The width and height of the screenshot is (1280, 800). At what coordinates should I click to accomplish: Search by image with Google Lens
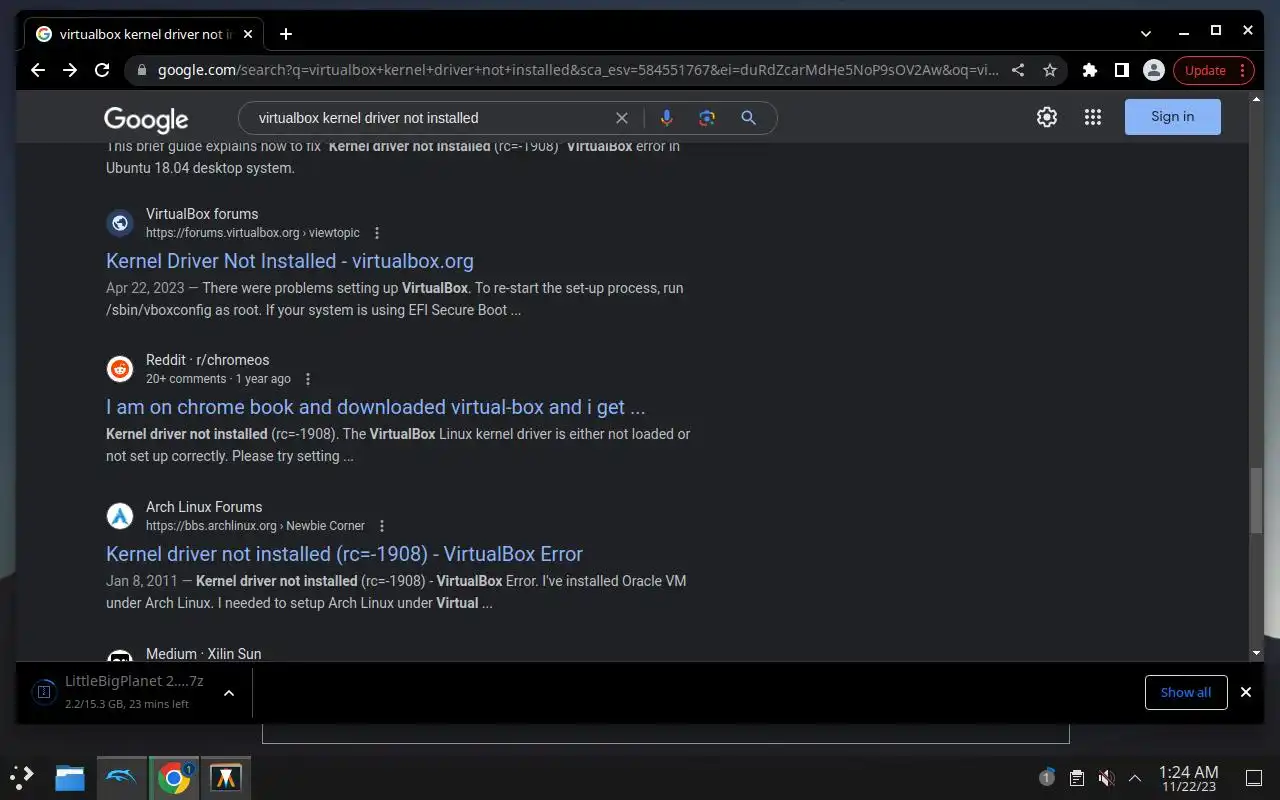click(x=707, y=118)
